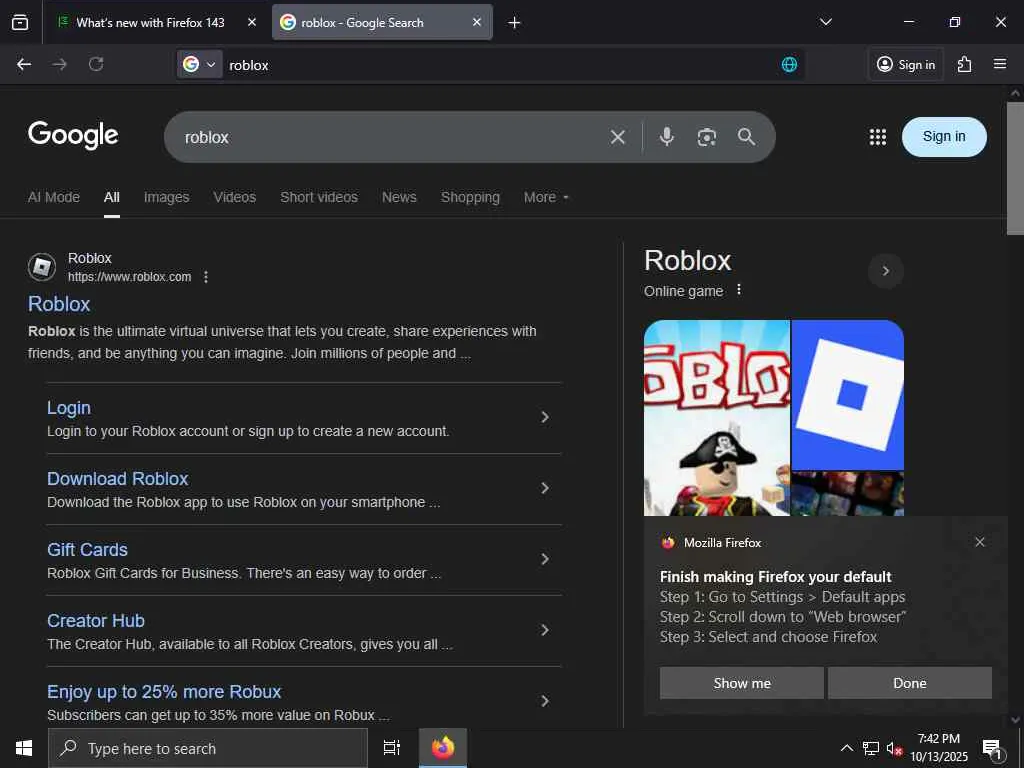This screenshot has height=768, width=1024.
Task: Open Windows Start menu
Action: pos(24,748)
